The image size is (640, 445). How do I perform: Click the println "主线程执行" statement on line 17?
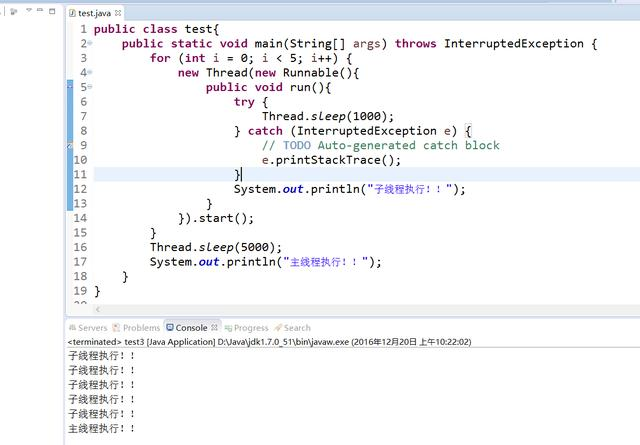[x=265, y=262]
